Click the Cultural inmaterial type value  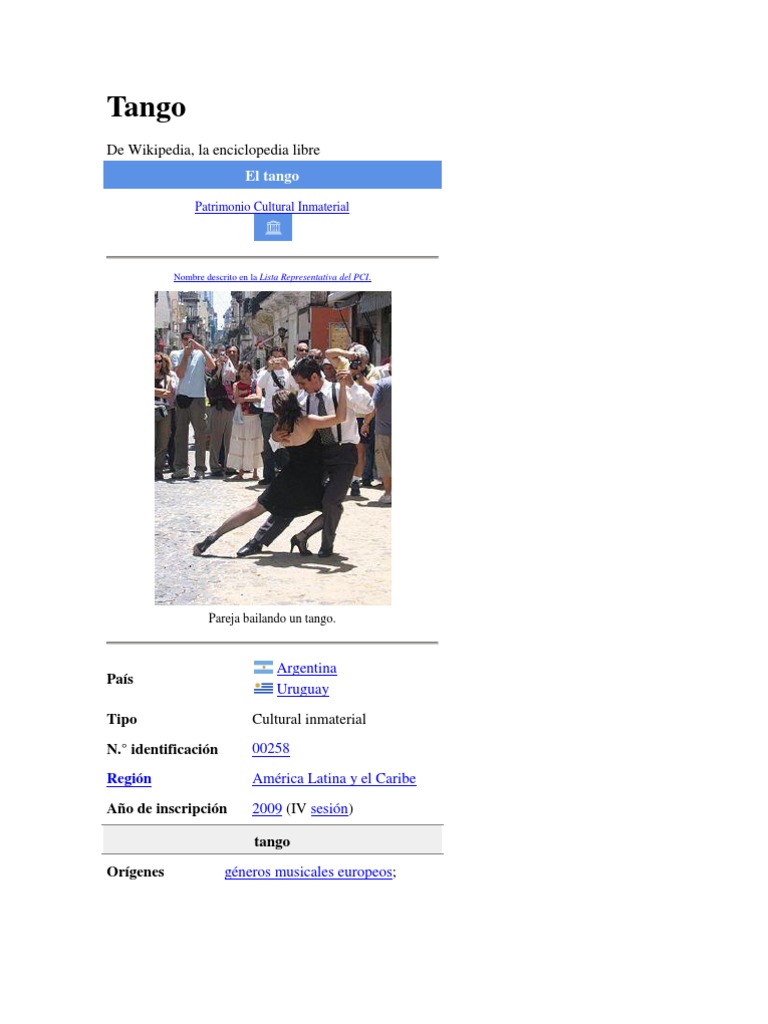click(x=309, y=719)
